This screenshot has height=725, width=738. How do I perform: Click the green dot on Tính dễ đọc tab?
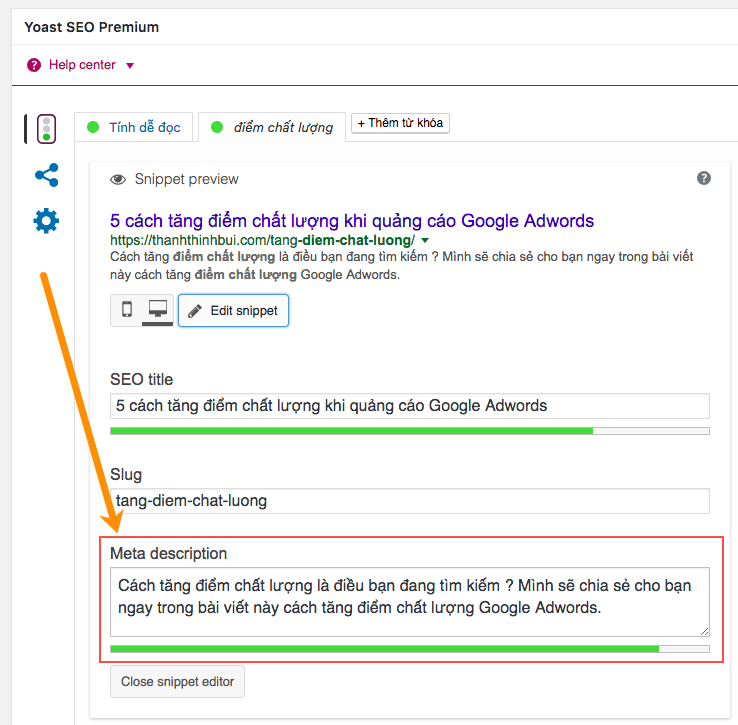(x=93, y=127)
